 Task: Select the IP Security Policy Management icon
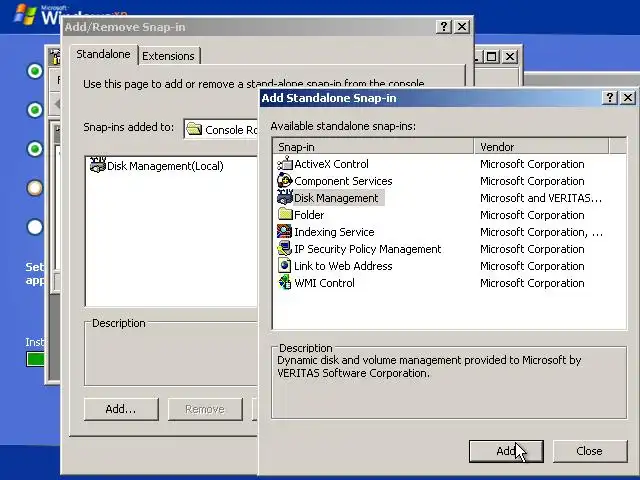pyautogui.click(x=285, y=249)
